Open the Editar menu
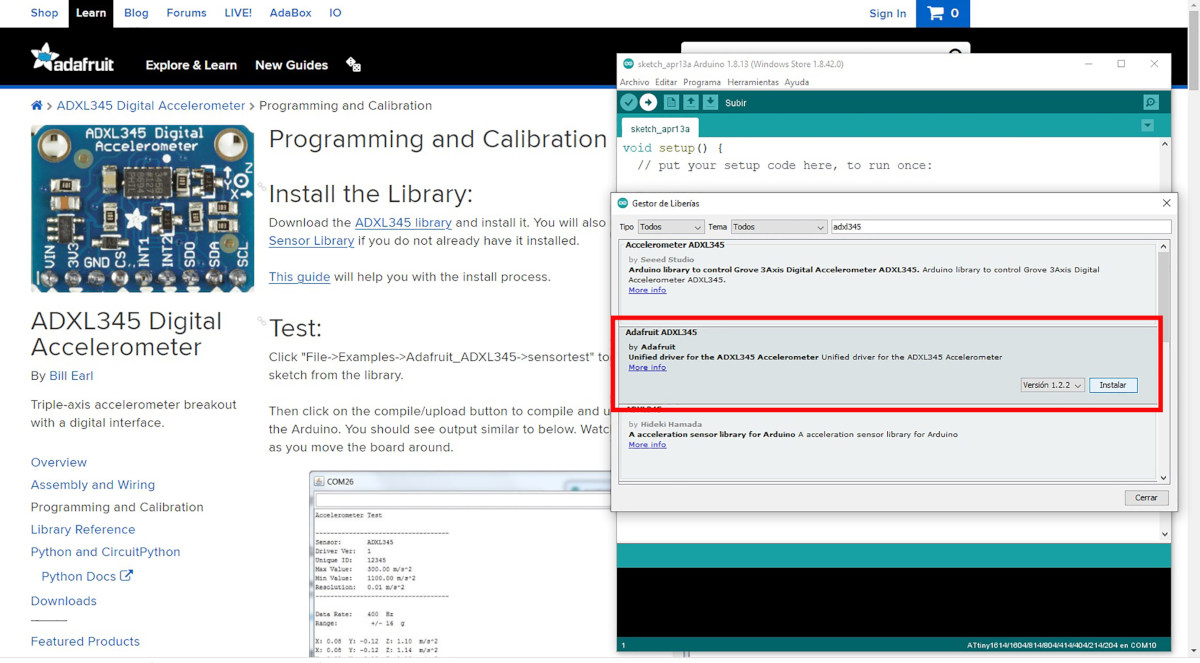This screenshot has width=1200, height=663. (x=666, y=82)
